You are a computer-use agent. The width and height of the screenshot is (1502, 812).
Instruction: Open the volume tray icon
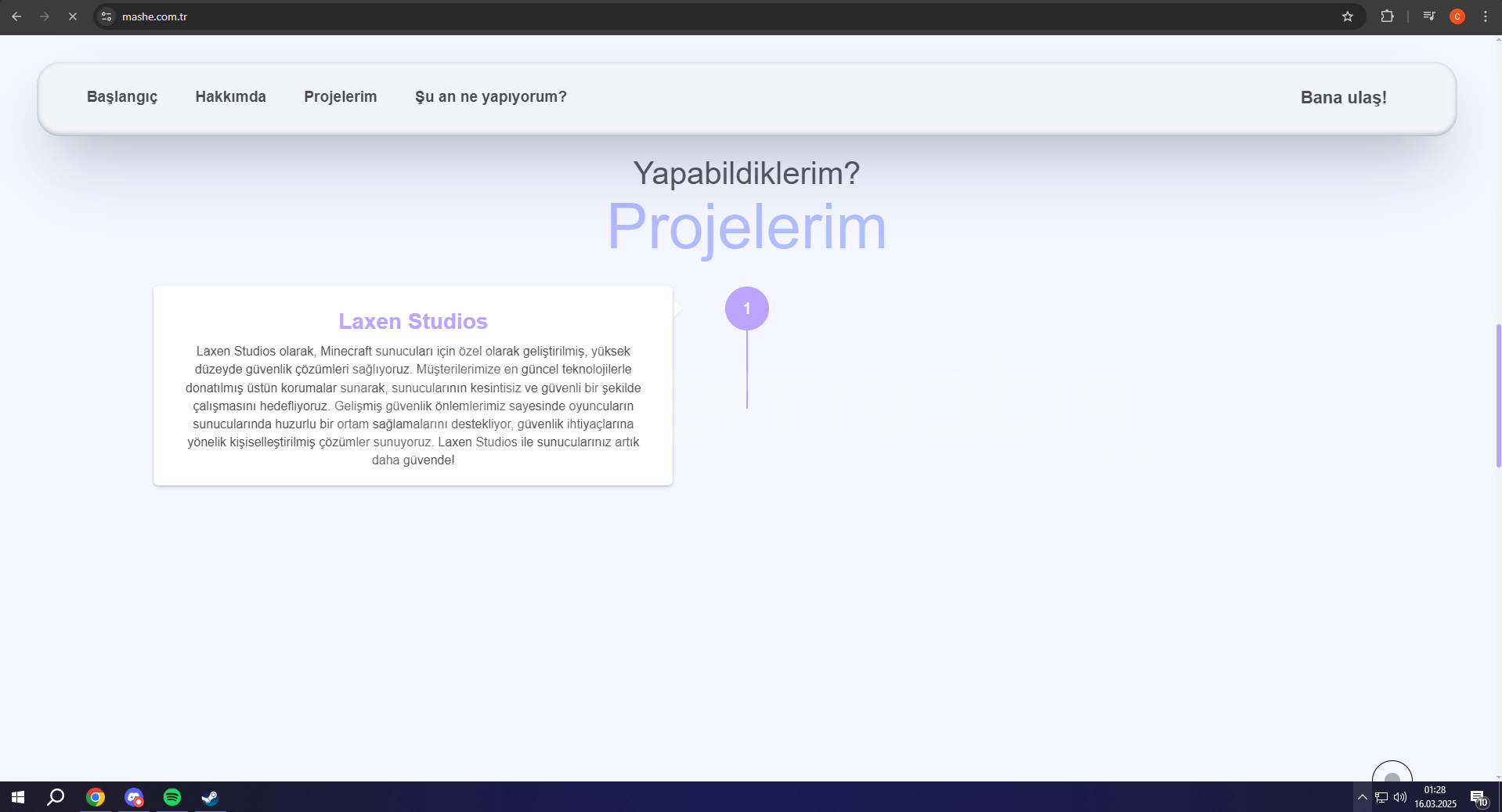click(1400, 797)
